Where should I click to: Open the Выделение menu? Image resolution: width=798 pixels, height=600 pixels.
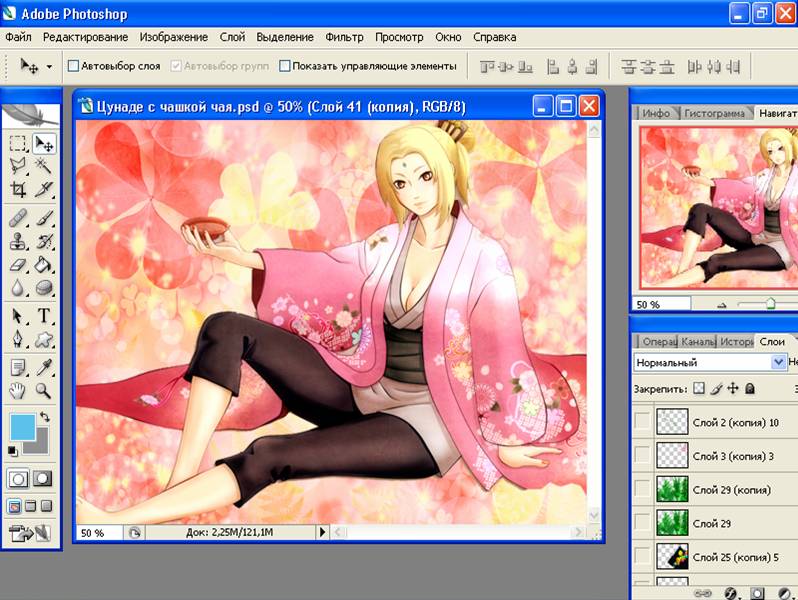(x=285, y=37)
